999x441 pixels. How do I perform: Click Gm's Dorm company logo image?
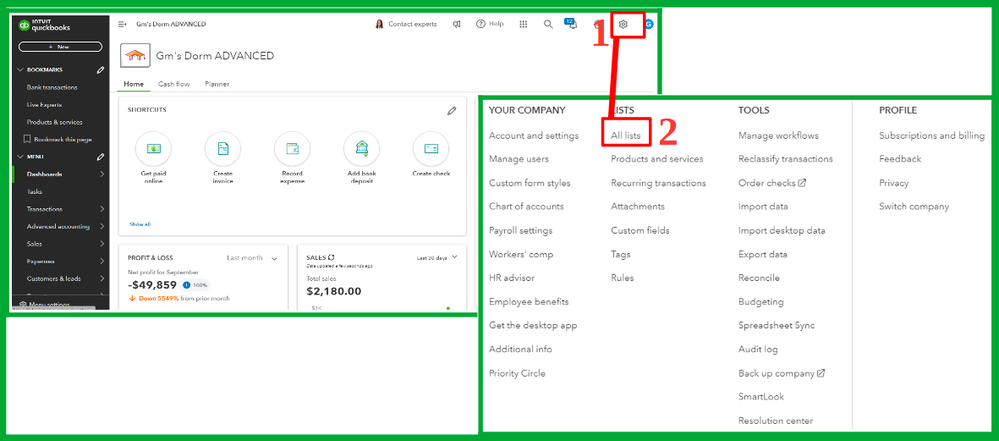(135, 56)
